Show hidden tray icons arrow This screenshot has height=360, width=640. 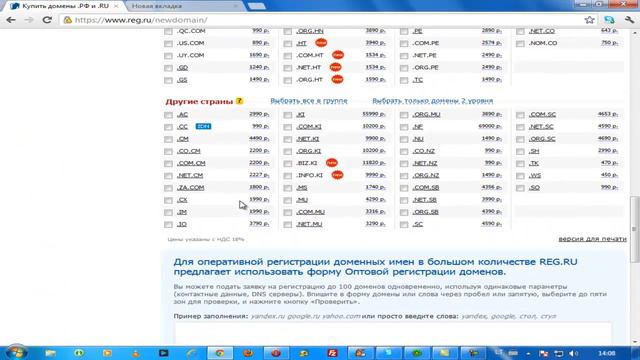(528, 353)
